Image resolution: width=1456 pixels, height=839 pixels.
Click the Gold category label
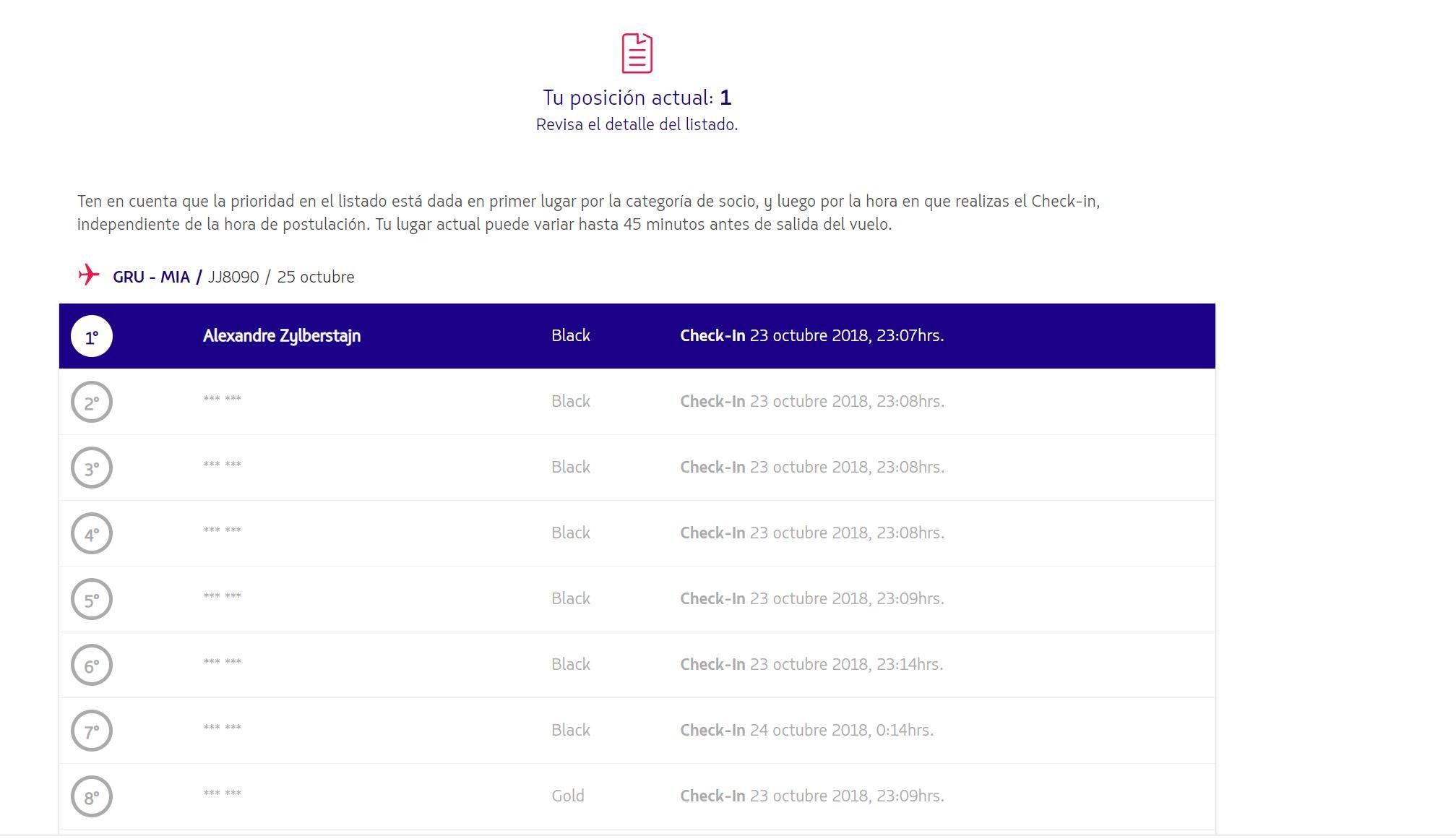[x=568, y=796]
